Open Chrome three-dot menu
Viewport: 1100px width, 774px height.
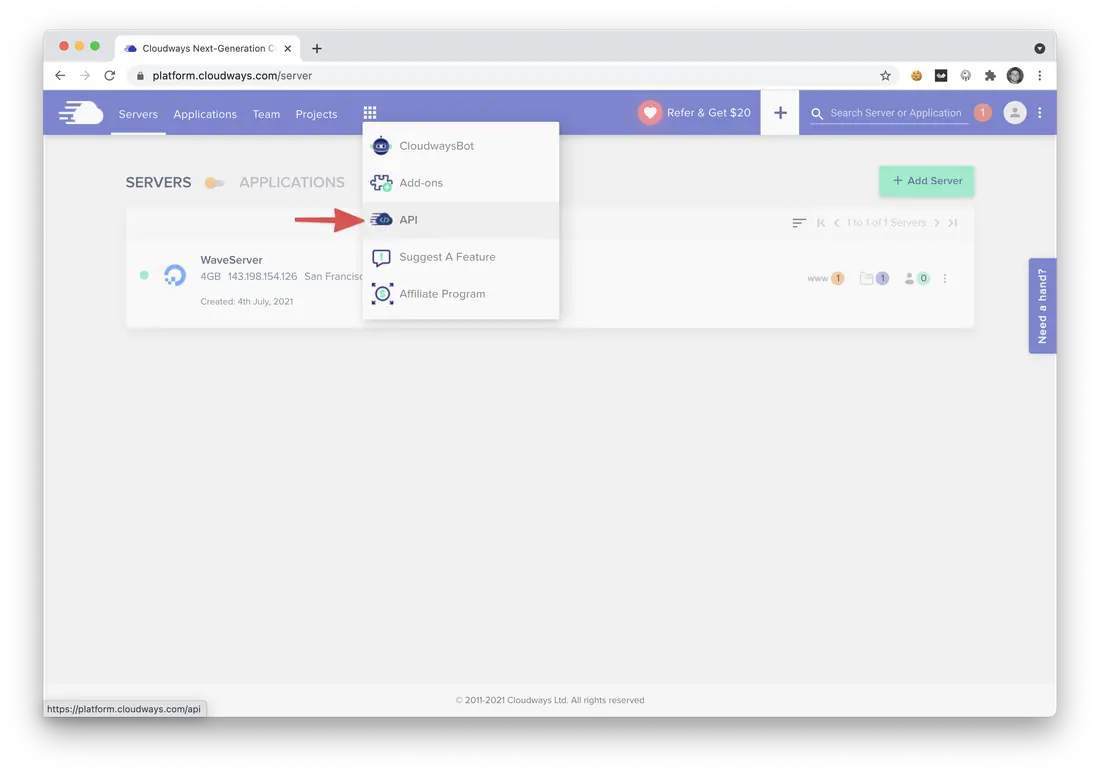coord(1040,76)
